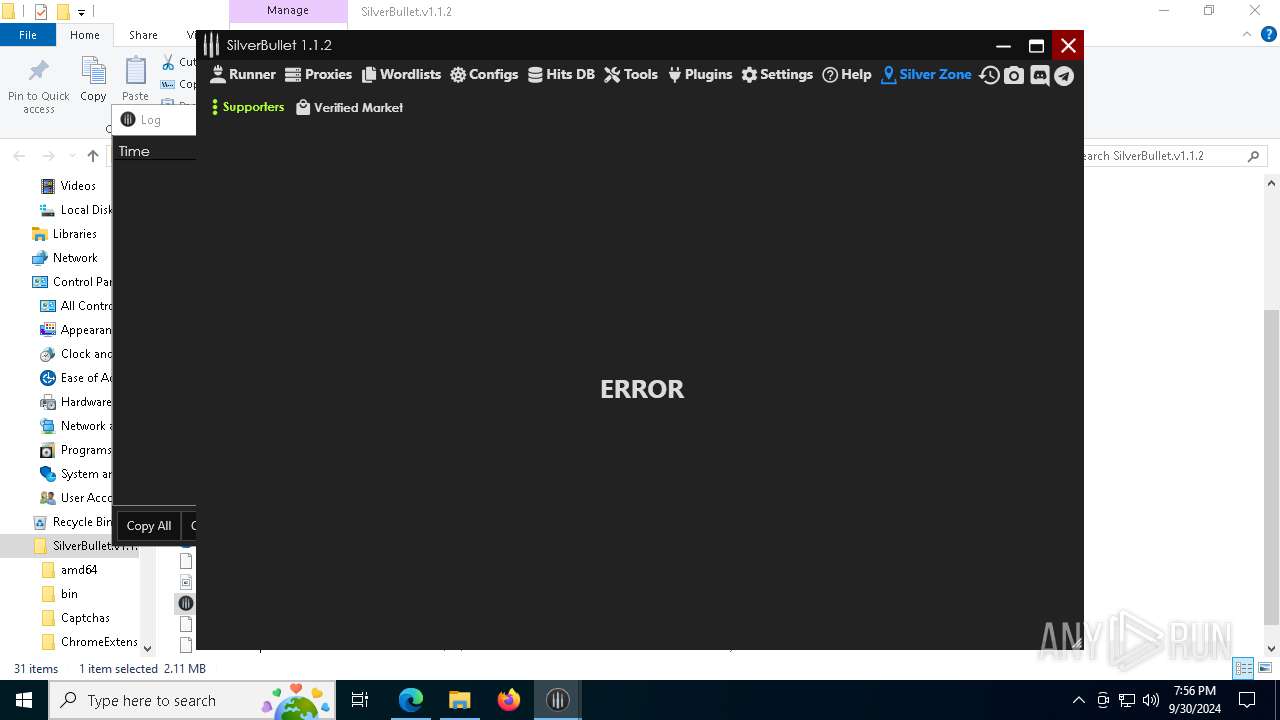Go to the Plugins tab
Screen dimensions: 1280x720
pos(700,74)
